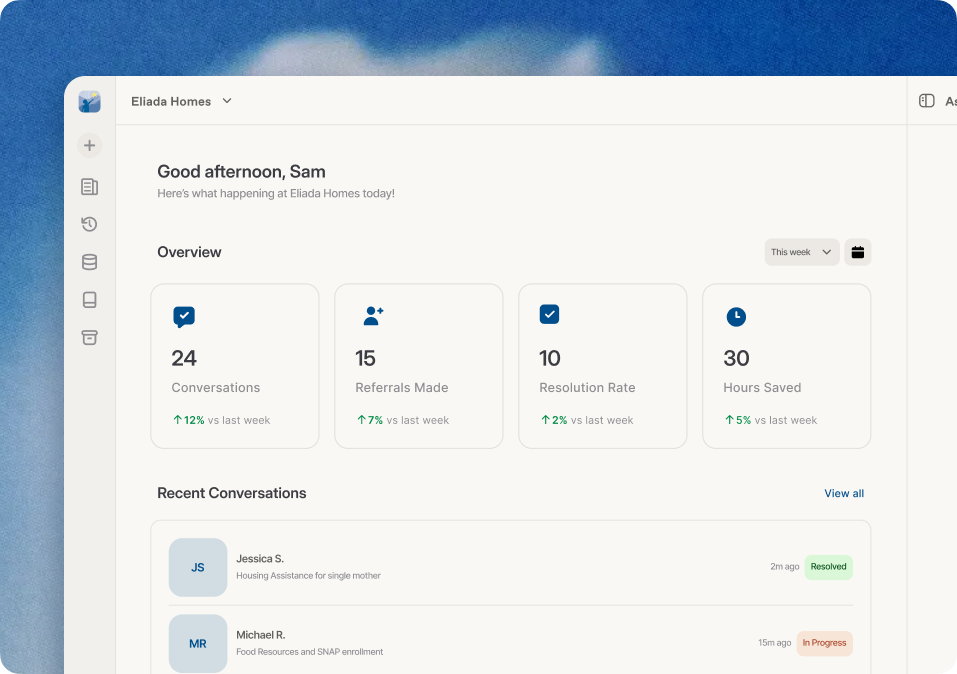
Task: Click the Good afternoon, Sam heading
Action: (241, 172)
